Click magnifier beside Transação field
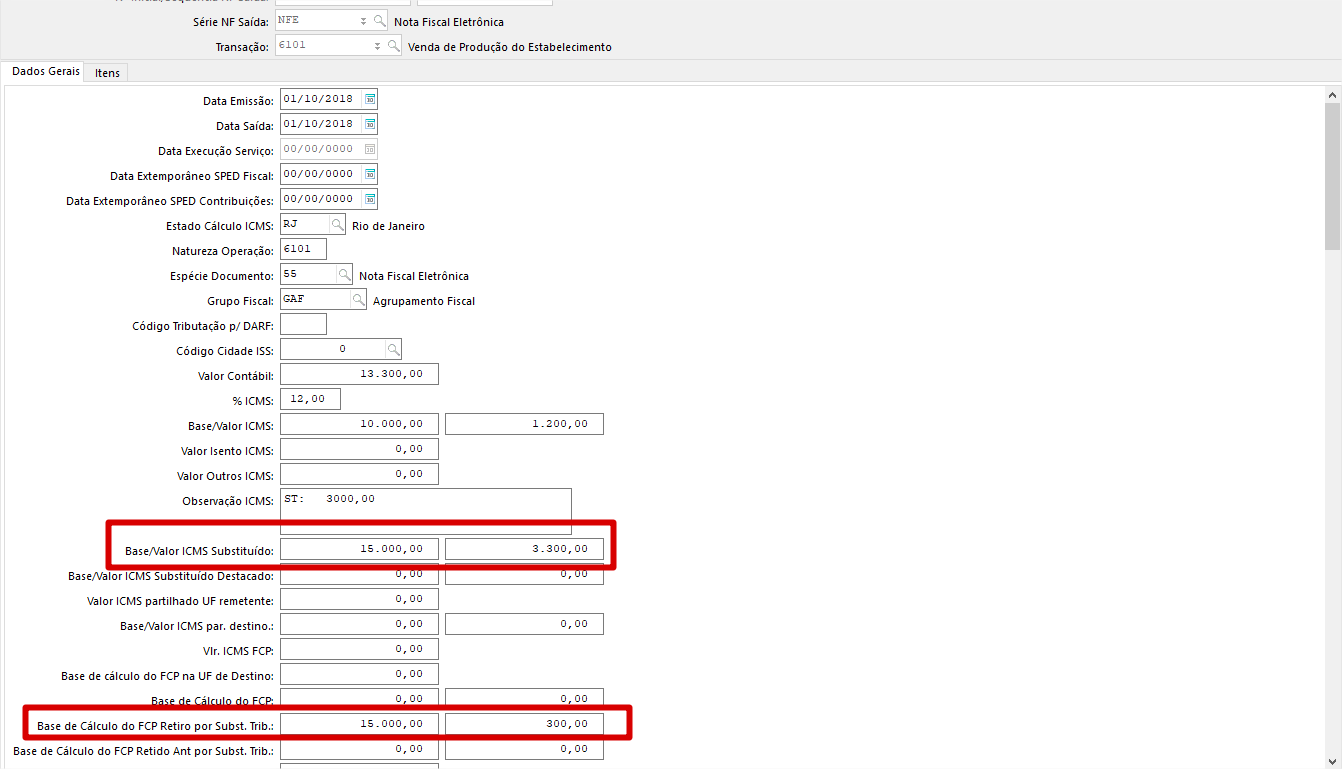Viewport: 1342px width, 769px height. pyautogui.click(x=393, y=46)
